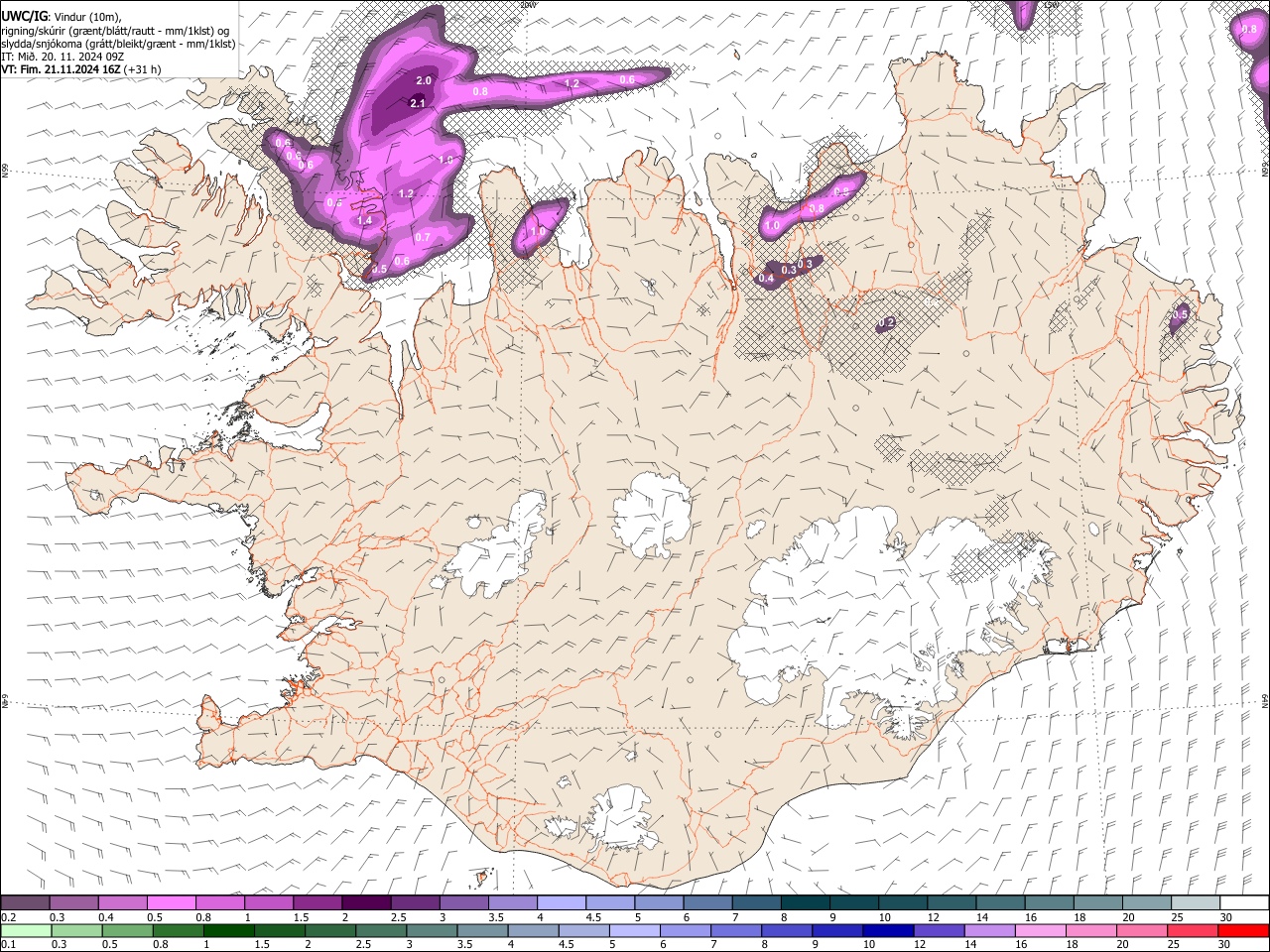Click the 1.4 value label on the map
Image resolution: width=1270 pixels, height=952 pixels.
pyautogui.click(x=364, y=220)
